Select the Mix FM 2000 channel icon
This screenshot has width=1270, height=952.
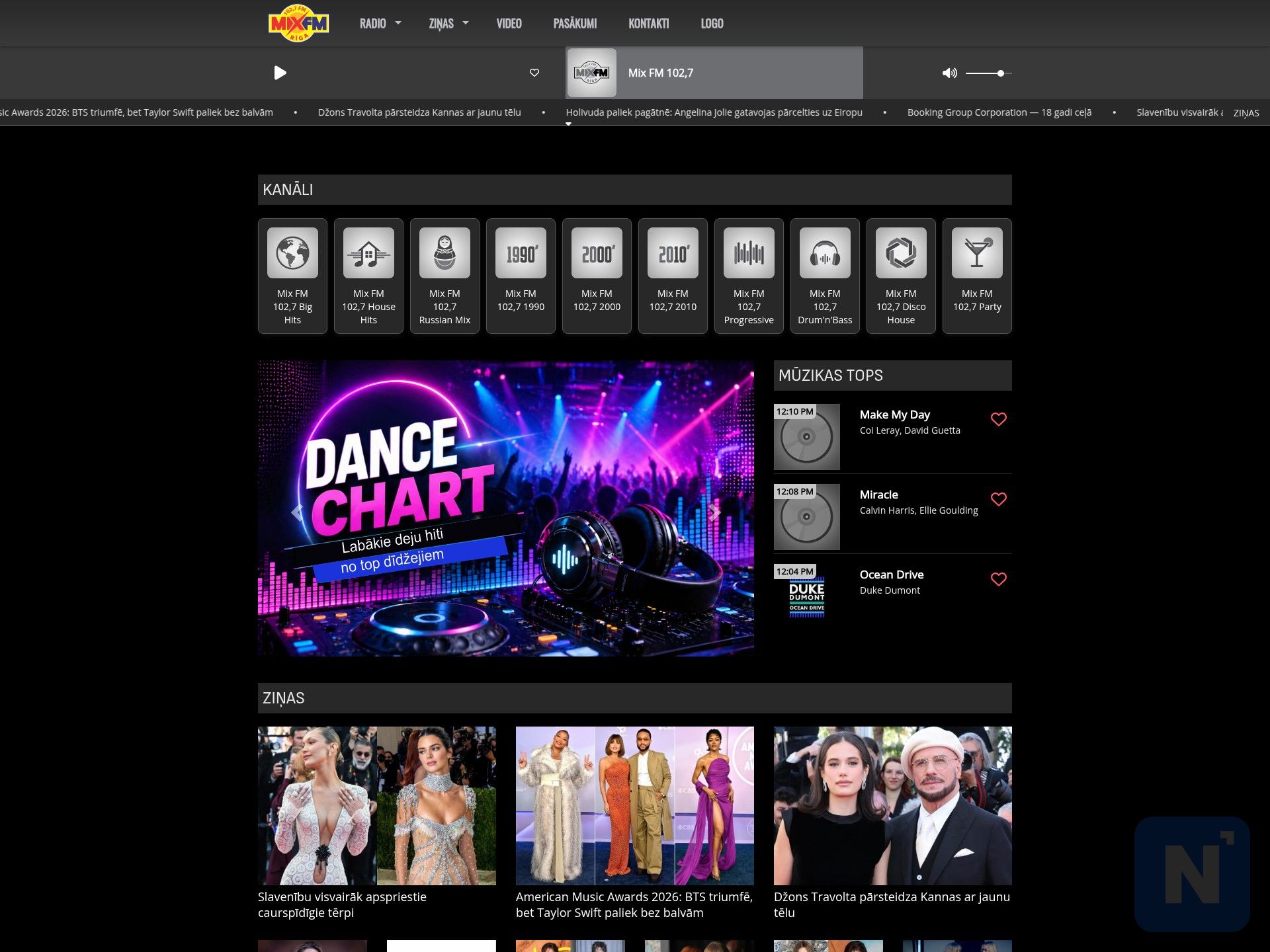pyautogui.click(x=597, y=253)
